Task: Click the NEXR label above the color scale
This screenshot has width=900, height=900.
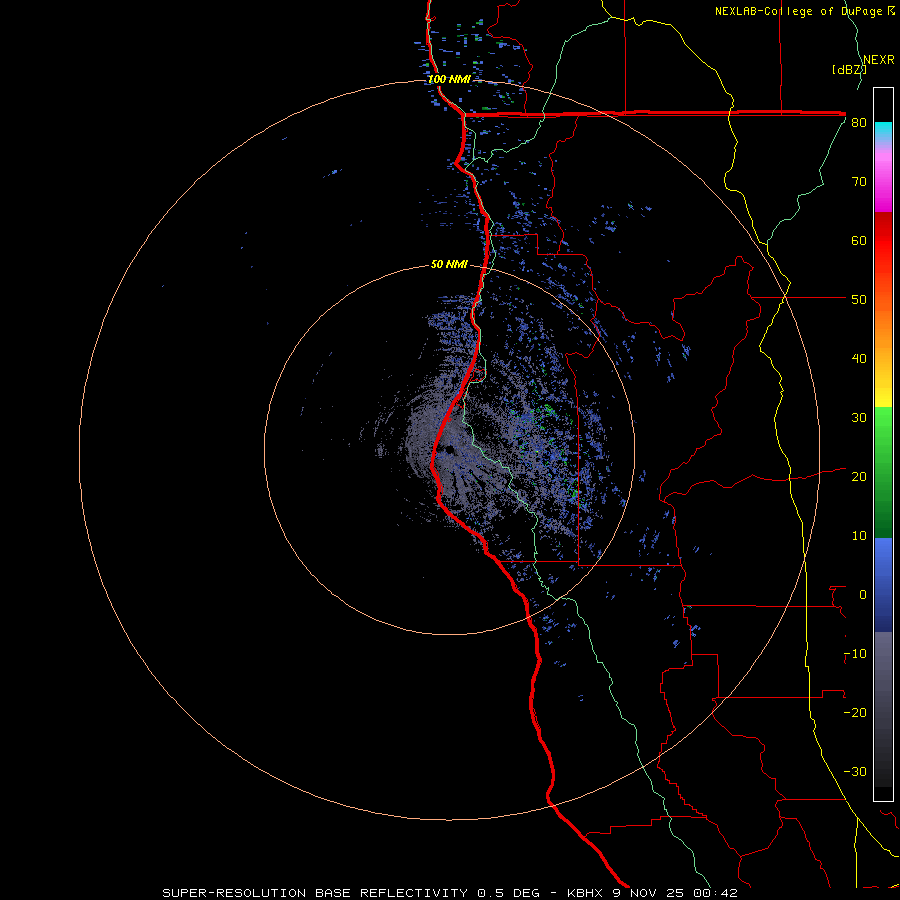Action: (x=879, y=60)
